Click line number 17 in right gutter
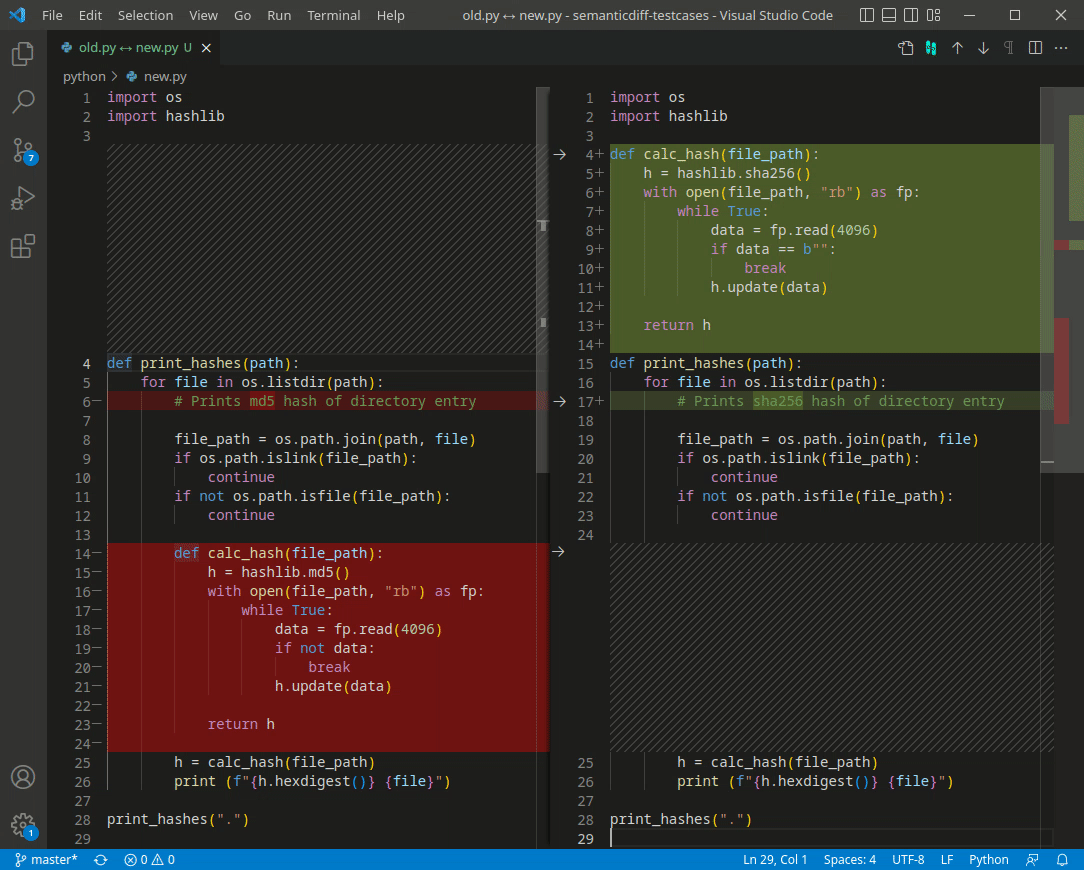Screen dimensions: 1084x870 pyautogui.click(x=586, y=402)
